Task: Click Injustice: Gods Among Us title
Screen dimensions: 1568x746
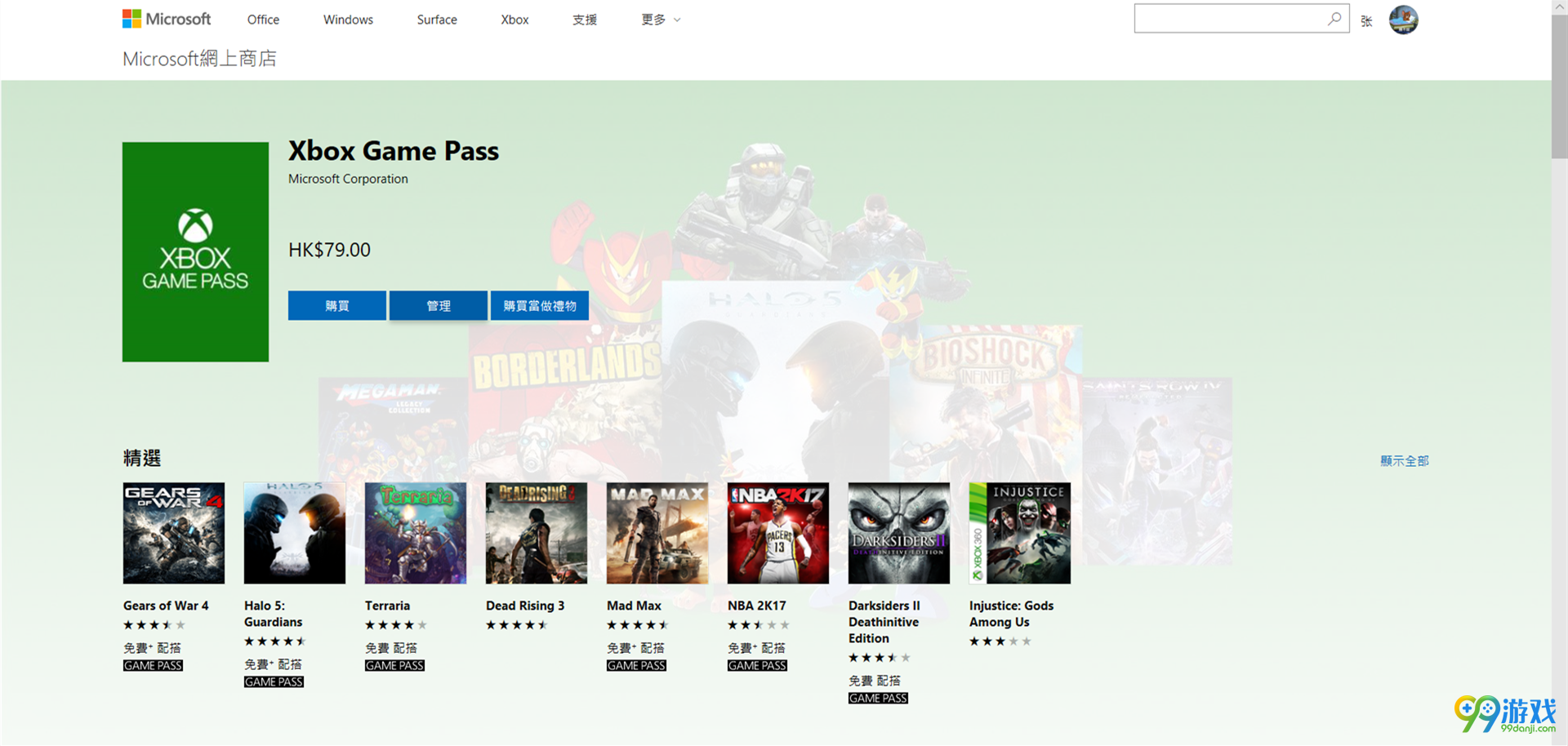Action: tap(1012, 614)
